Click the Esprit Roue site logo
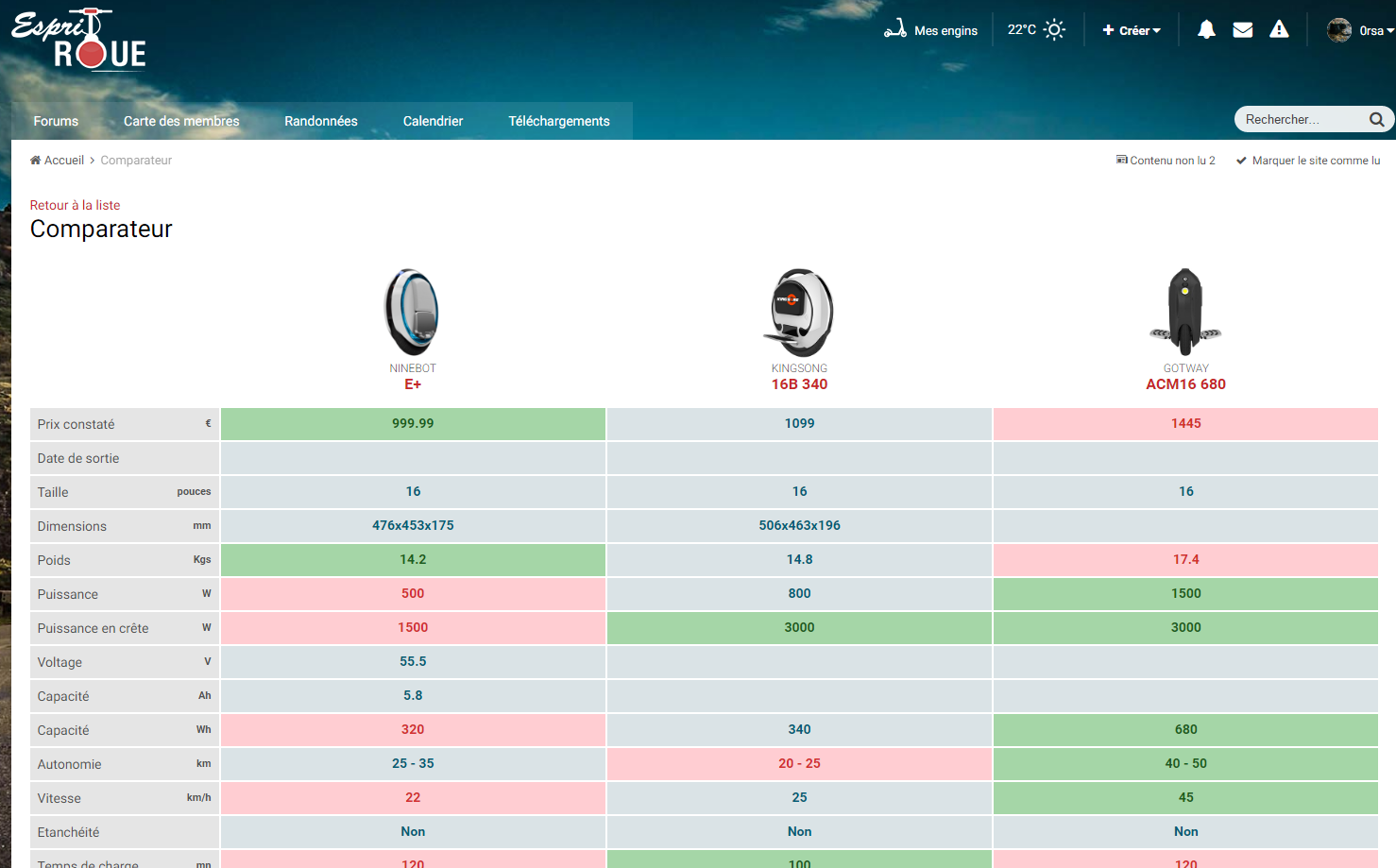This screenshot has height=868, width=1396. (79, 40)
